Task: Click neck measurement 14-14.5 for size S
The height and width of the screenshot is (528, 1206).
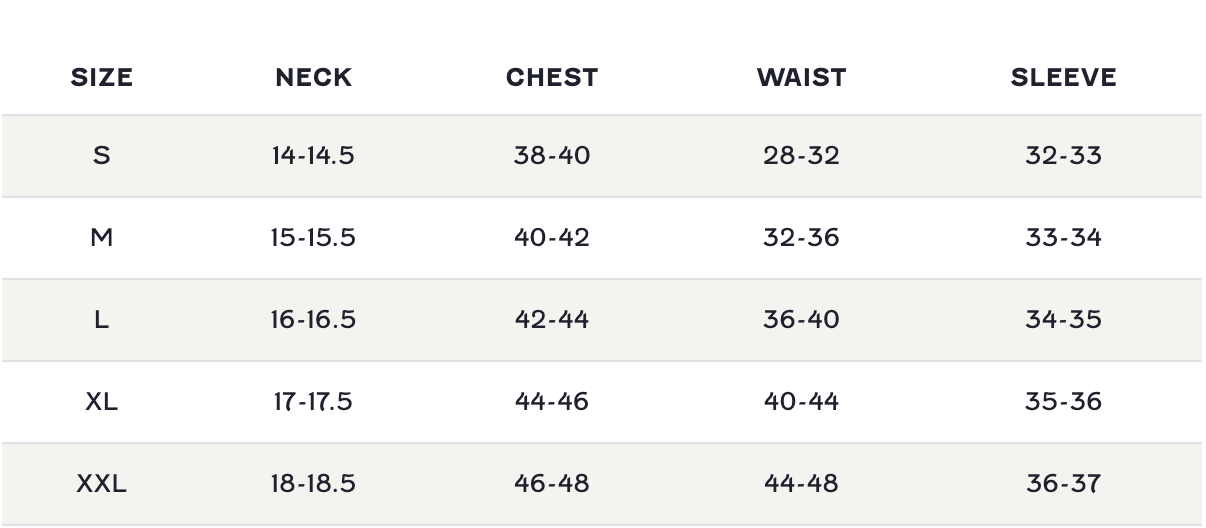Action: tap(313, 155)
